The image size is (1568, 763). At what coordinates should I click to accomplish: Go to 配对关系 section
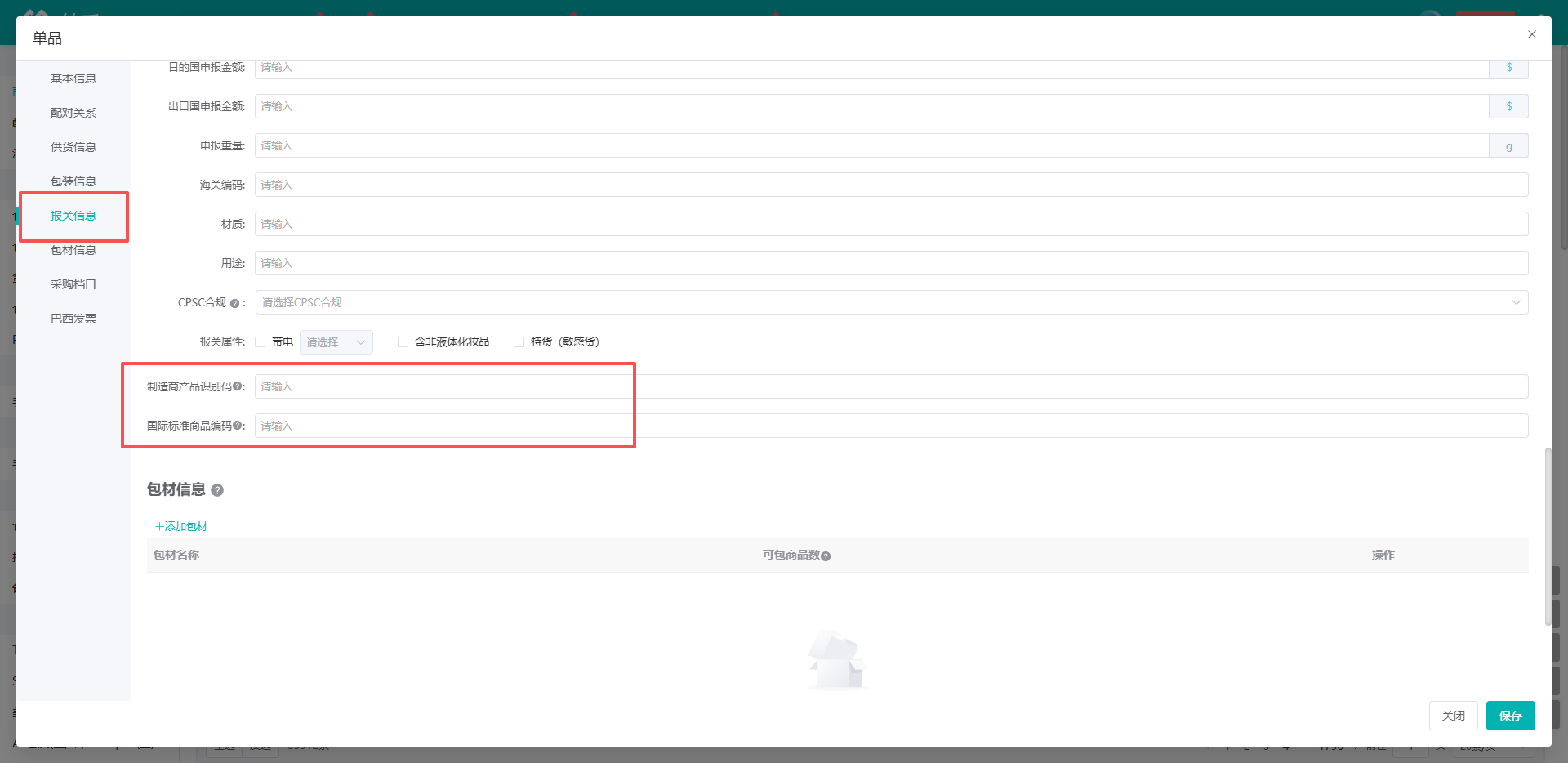(73, 113)
